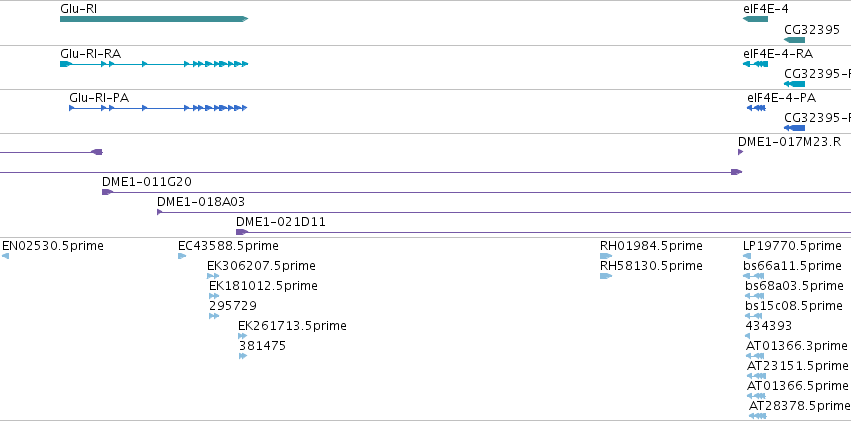Click the AT01366.3prime EST glyph

(x=756, y=356)
